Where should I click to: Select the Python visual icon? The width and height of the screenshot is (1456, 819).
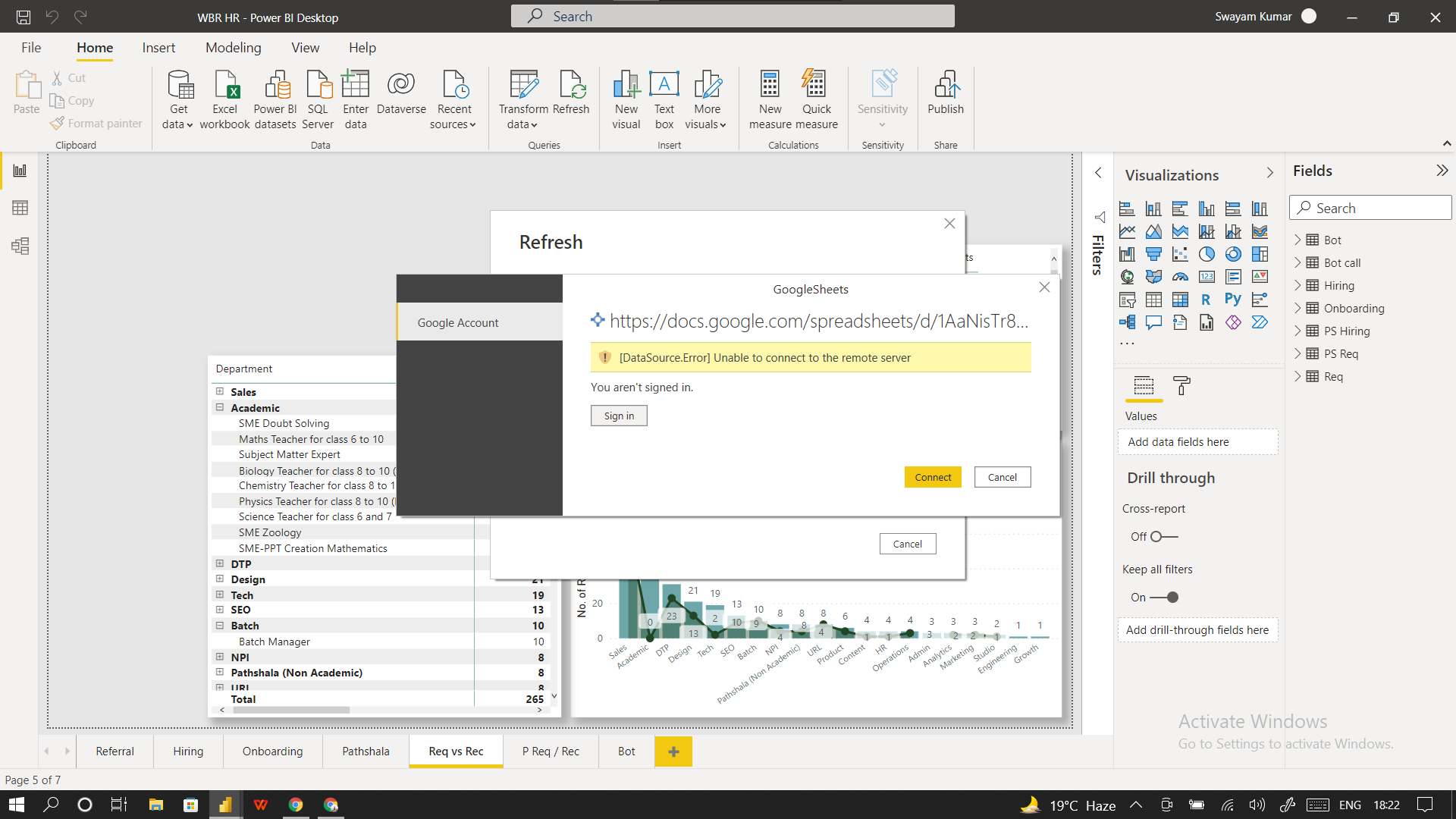[1233, 300]
